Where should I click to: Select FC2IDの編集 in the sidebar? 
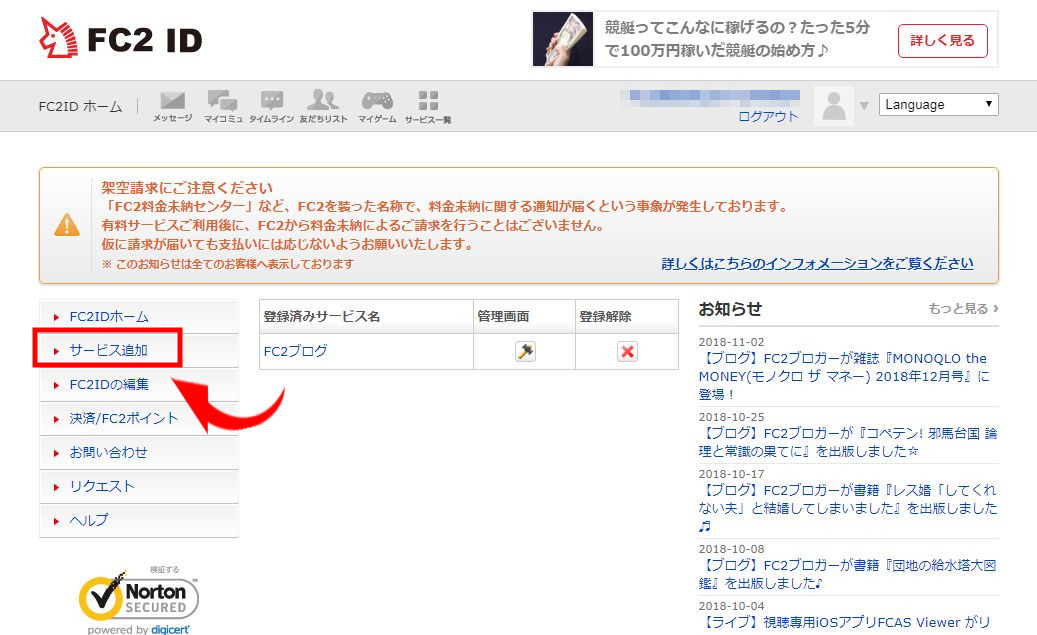[139, 384]
